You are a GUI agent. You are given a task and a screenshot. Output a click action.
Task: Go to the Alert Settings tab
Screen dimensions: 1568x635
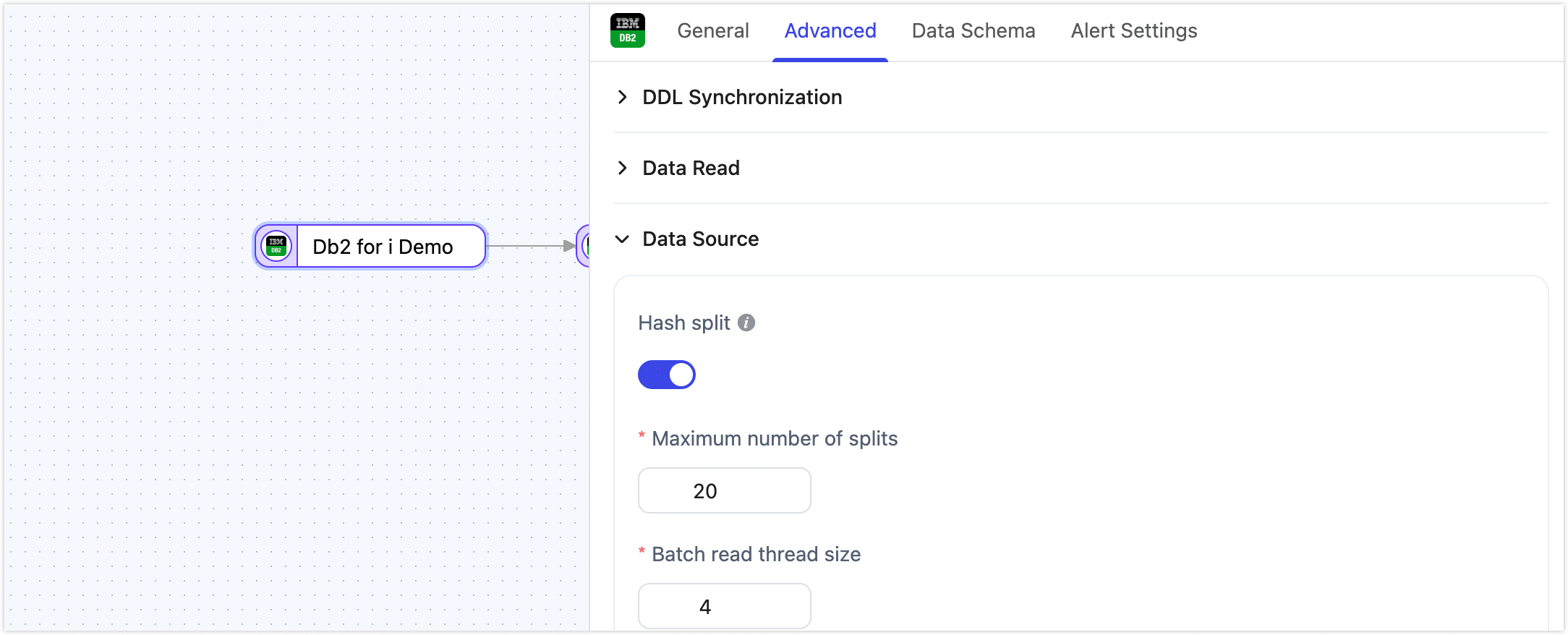[x=1133, y=30]
